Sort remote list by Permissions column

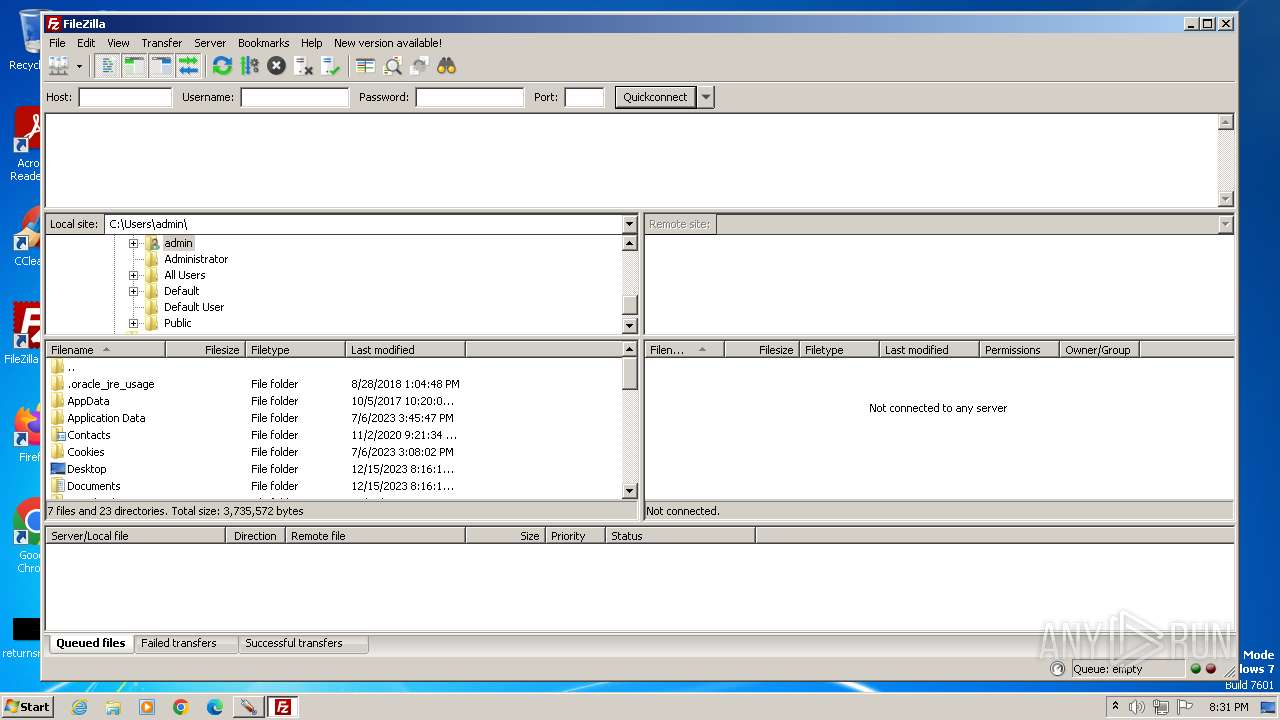pos(1019,350)
